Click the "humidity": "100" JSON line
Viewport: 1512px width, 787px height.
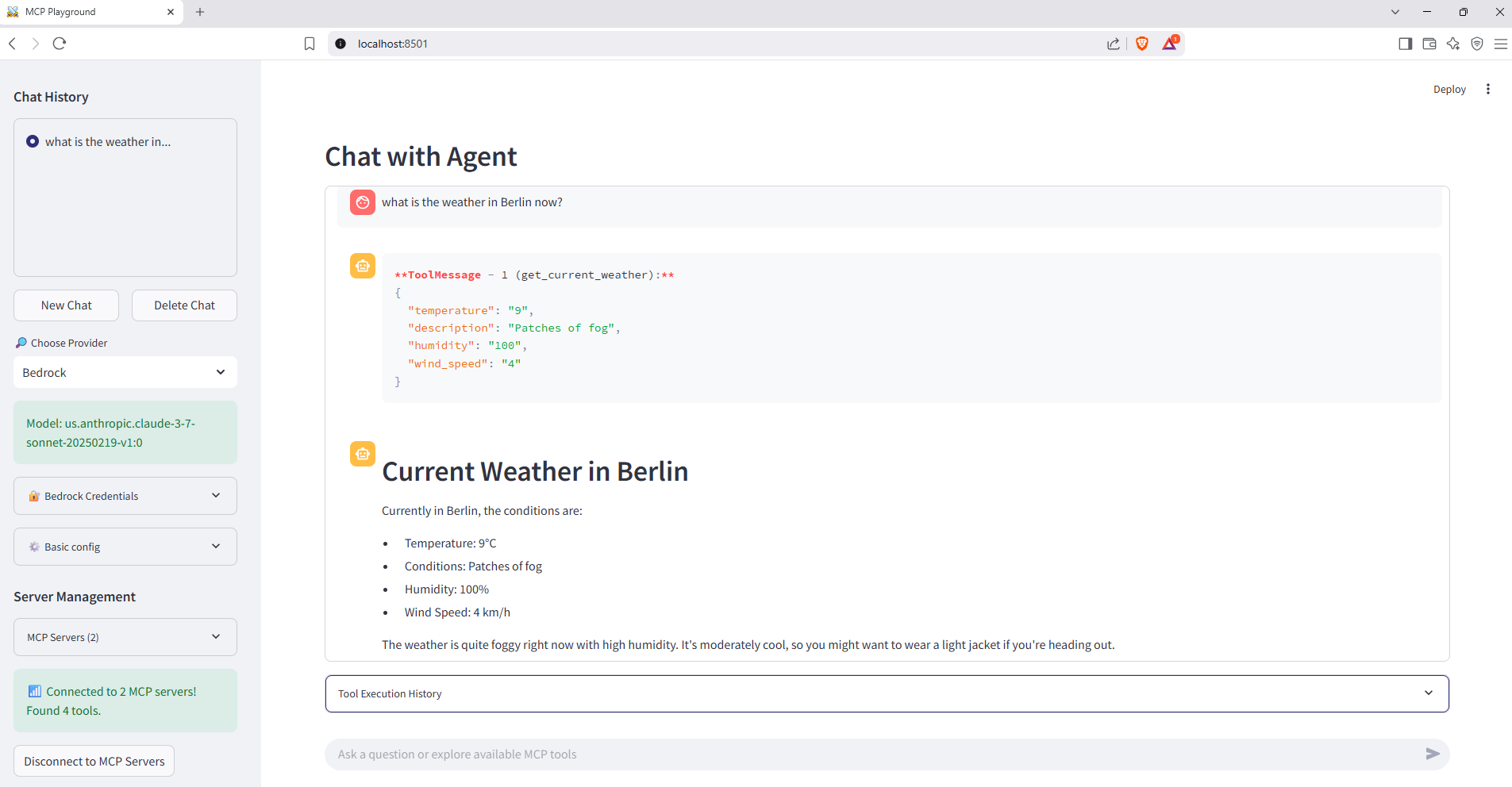pyautogui.click(x=467, y=345)
